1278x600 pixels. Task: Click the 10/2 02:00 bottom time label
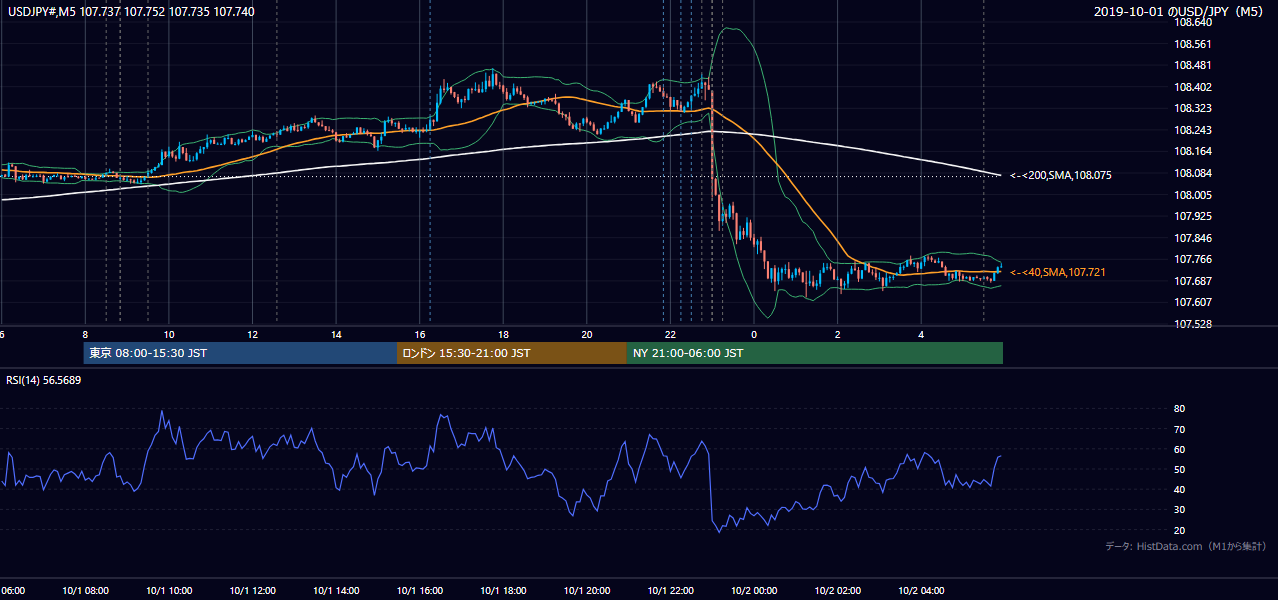click(x=838, y=591)
